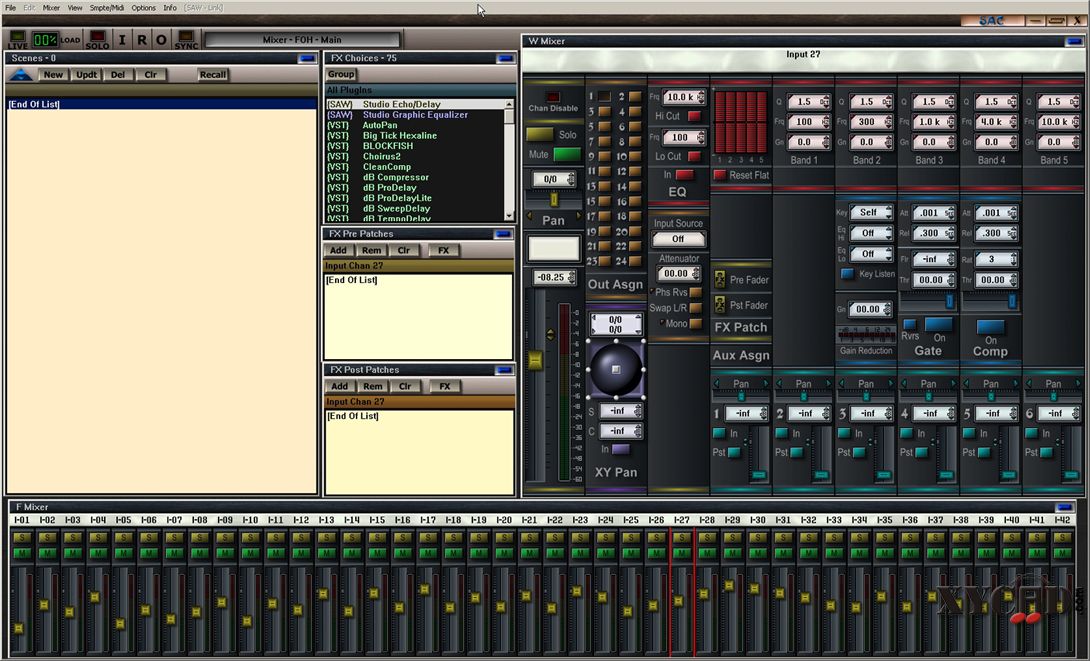The height and width of the screenshot is (661, 1090).
Task: Click blue title-bar button of FX Pre Patches
Action: 503,234
